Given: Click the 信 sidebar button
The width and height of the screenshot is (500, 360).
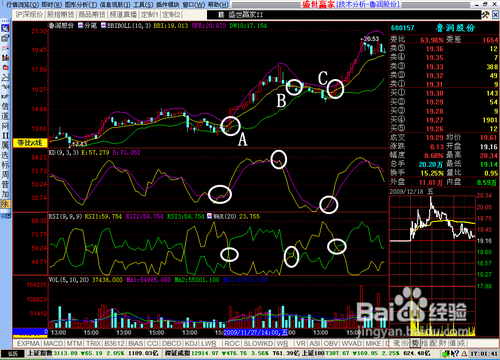Looking at the screenshot, I should pyautogui.click(x=5, y=106).
